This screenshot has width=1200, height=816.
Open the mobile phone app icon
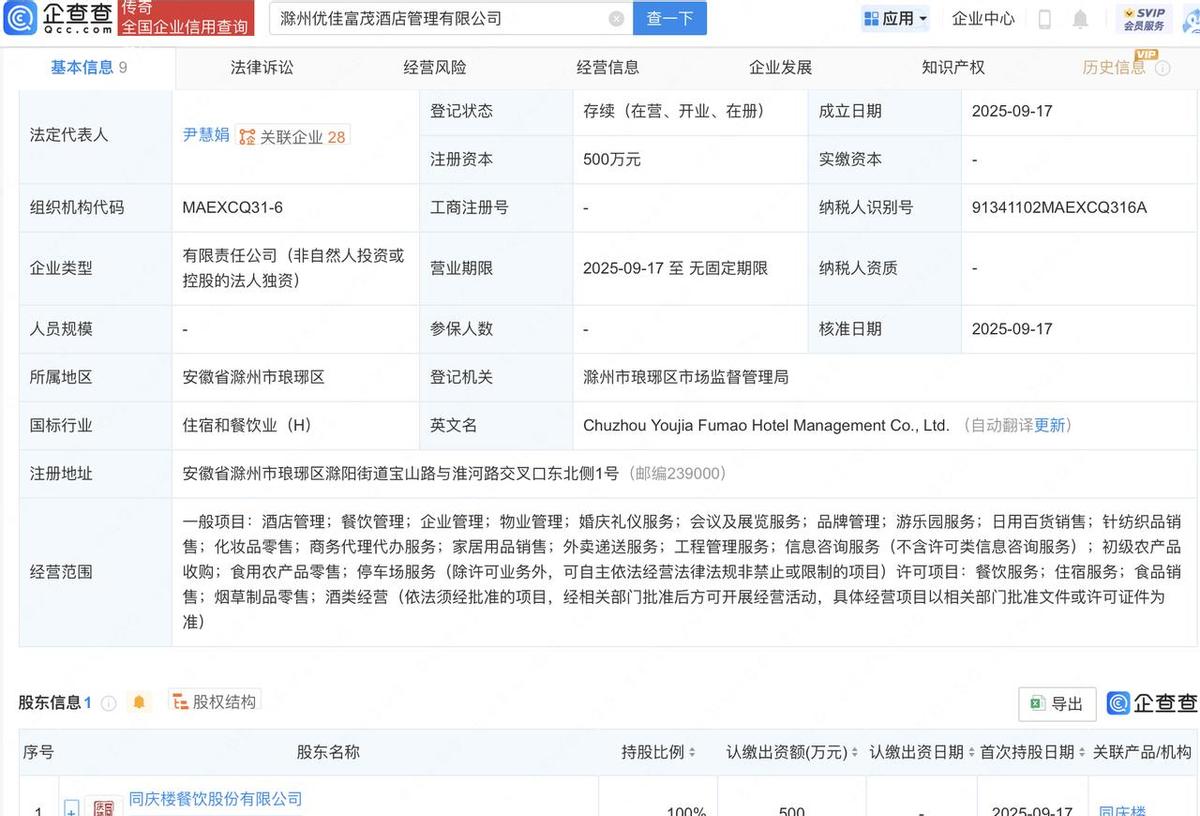[1044, 19]
